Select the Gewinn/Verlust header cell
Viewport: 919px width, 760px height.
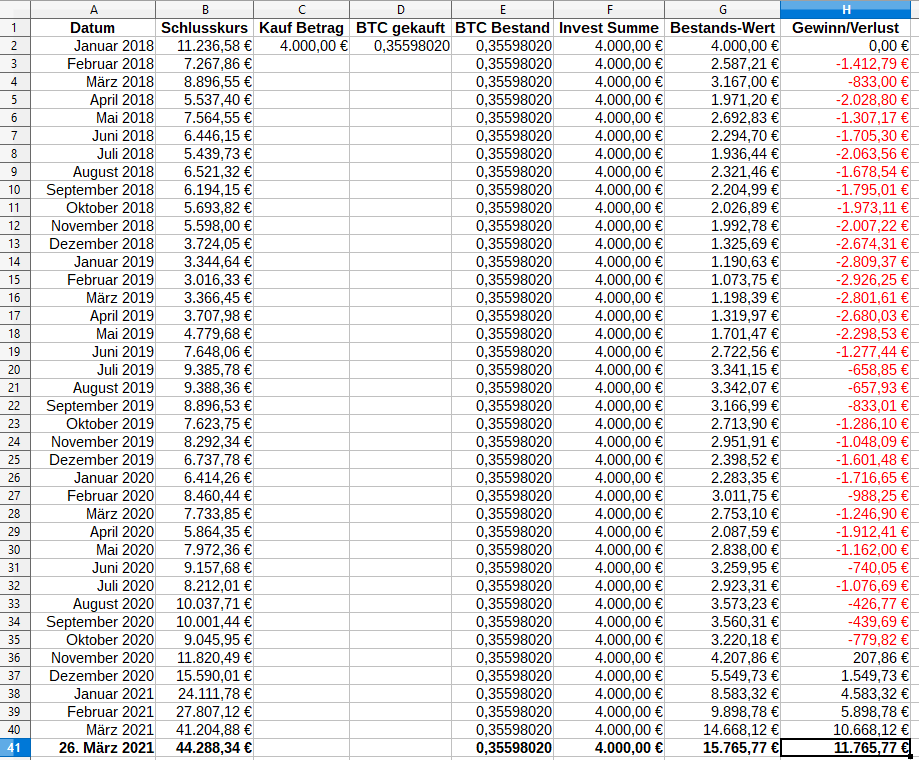click(x=846, y=28)
